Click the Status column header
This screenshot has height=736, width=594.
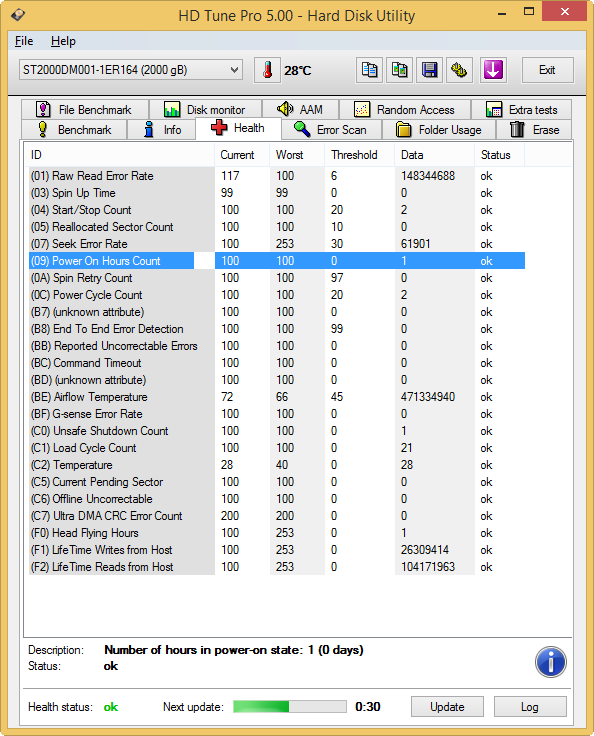click(500, 155)
